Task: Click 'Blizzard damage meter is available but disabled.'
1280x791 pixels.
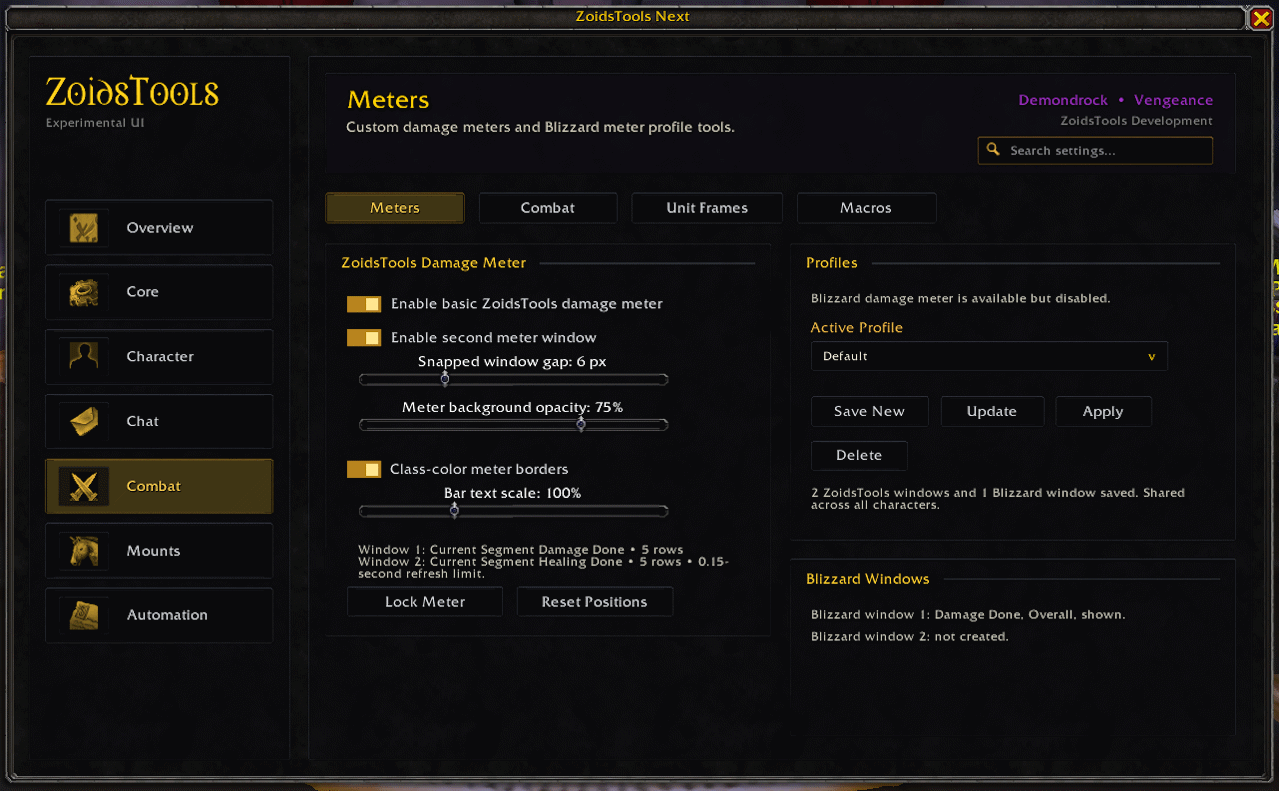Action: [960, 298]
